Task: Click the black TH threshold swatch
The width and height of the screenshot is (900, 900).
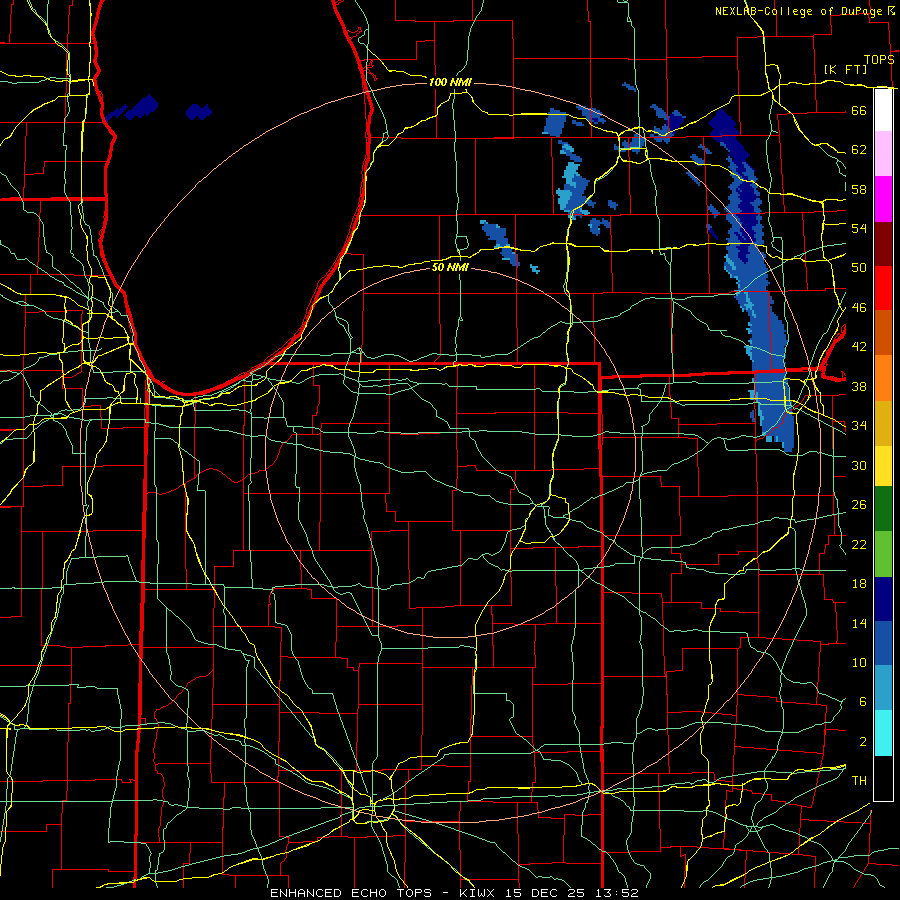Action: pos(883,778)
